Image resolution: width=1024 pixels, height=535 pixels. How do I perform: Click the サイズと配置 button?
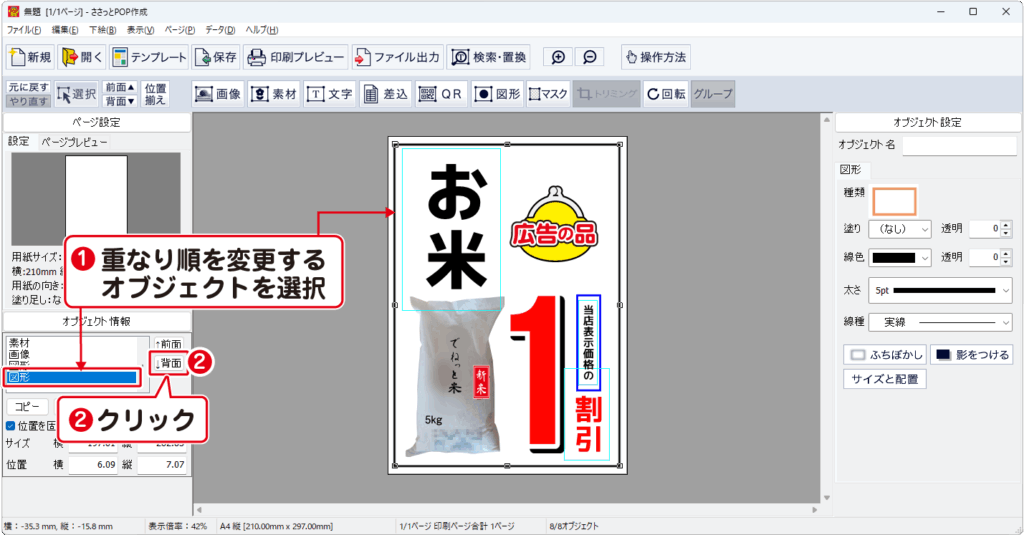coord(887,379)
